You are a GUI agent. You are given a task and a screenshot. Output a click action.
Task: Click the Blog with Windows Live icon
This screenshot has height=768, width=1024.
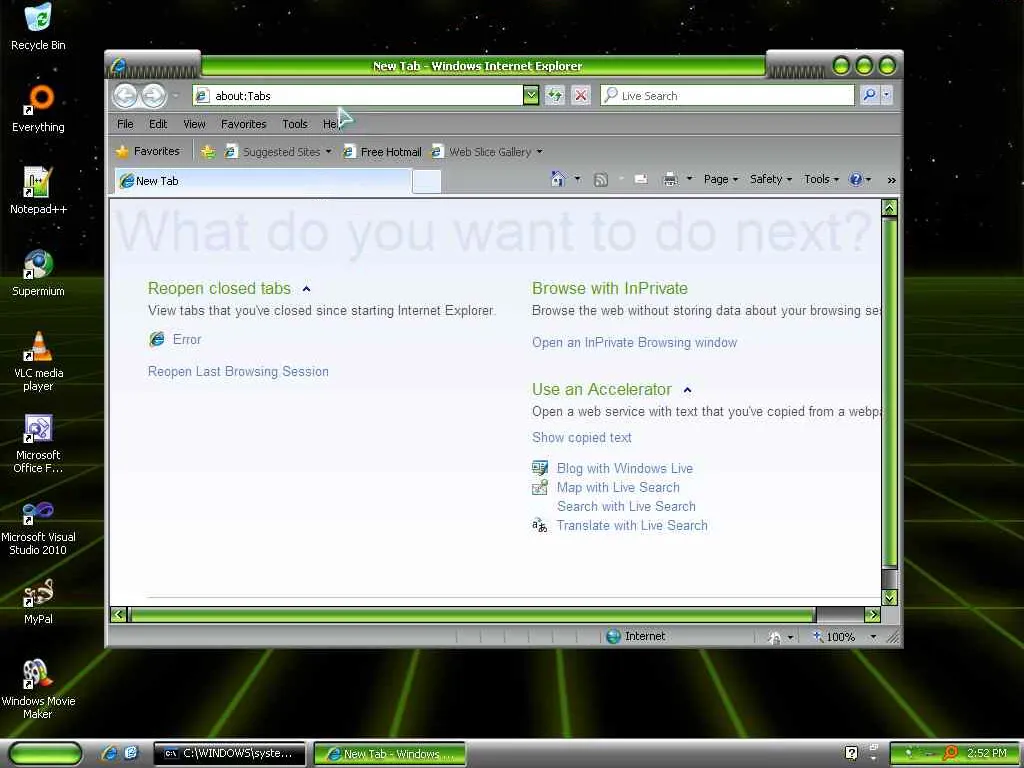pyautogui.click(x=539, y=468)
